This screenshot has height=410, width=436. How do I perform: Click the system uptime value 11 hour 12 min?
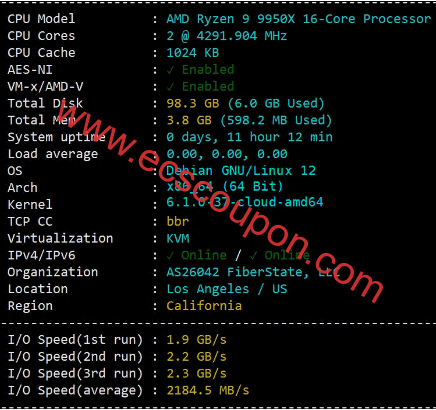pos(279,137)
